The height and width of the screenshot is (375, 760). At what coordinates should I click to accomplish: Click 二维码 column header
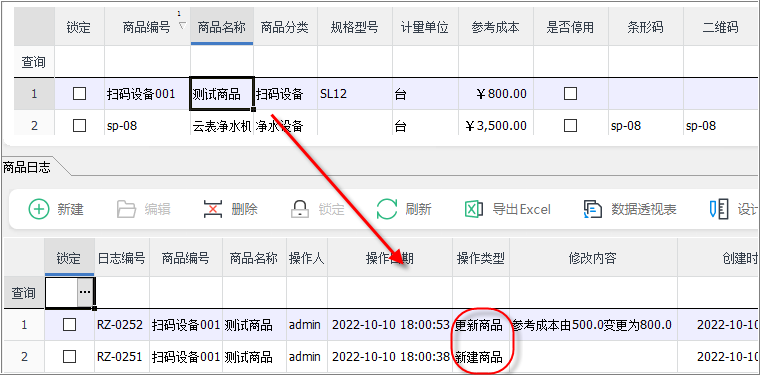pyautogui.click(x=720, y=27)
